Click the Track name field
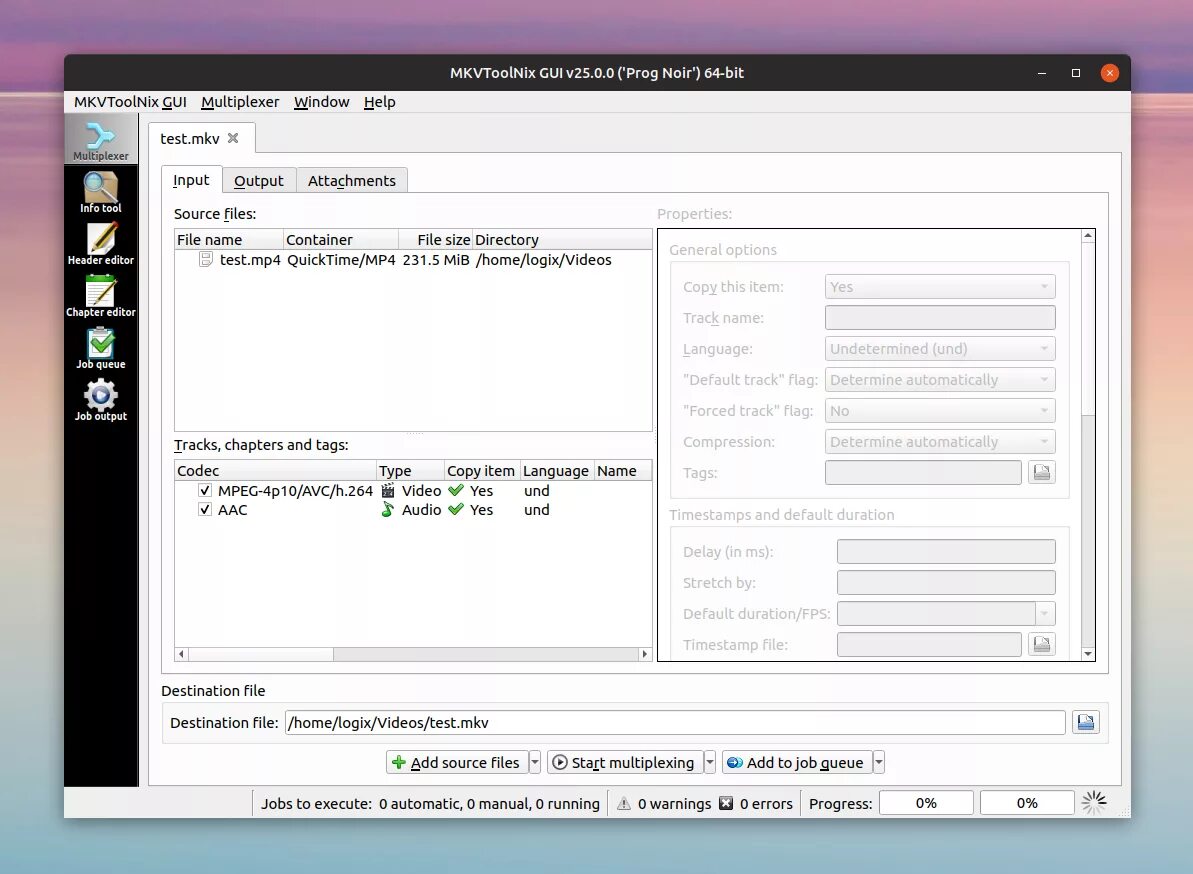The width and height of the screenshot is (1193, 874). [940, 318]
